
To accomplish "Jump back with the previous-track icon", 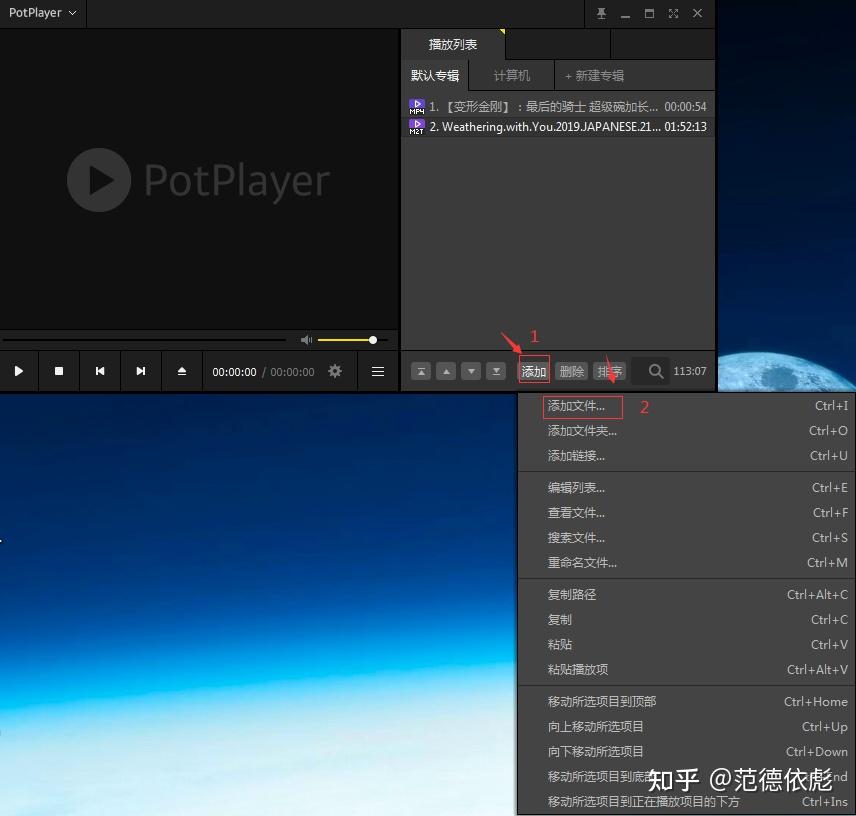I will pyautogui.click(x=100, y=371).
